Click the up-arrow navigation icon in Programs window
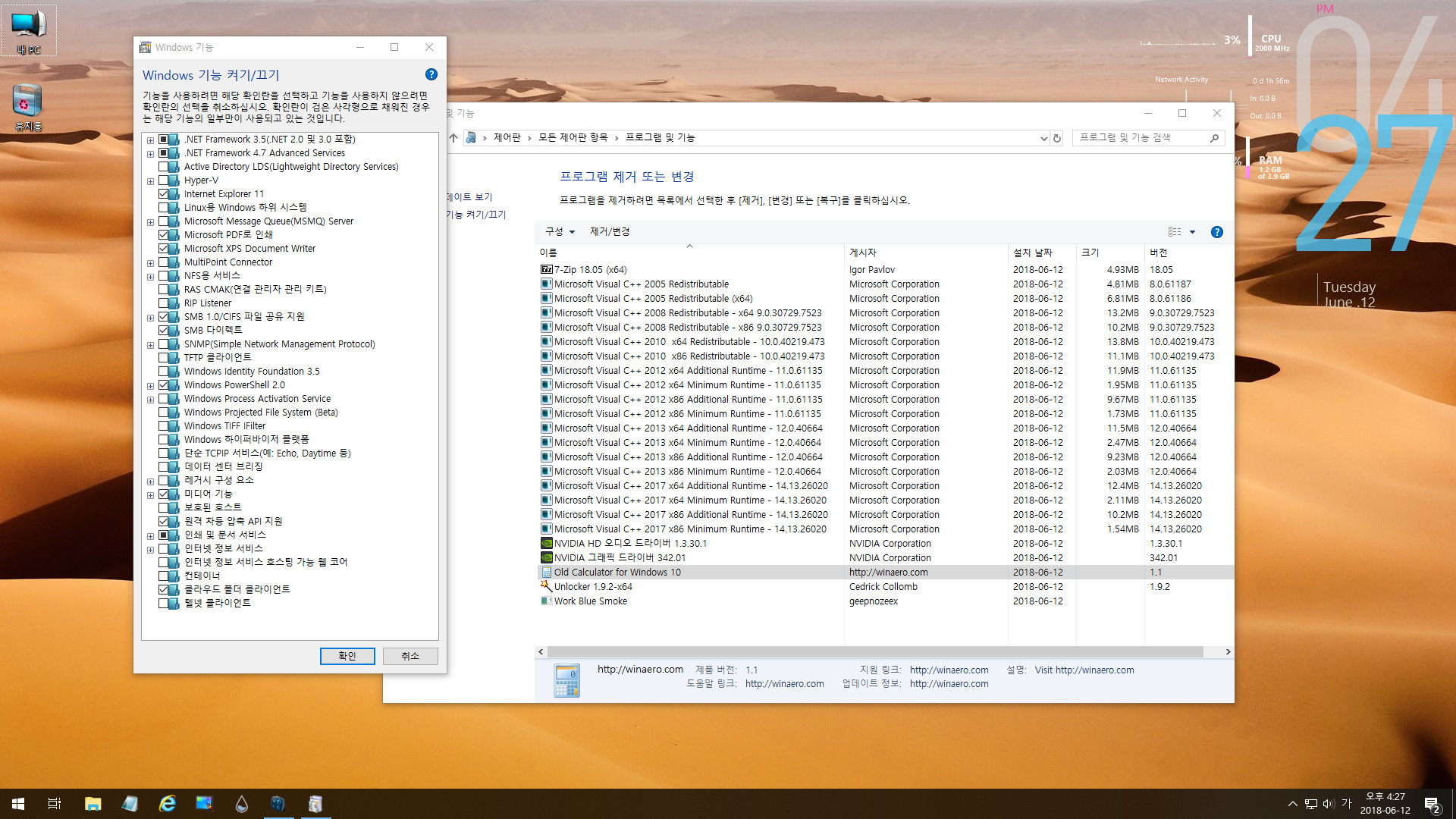Screen dimensions: 1456x819 click(x=453, y=138)
